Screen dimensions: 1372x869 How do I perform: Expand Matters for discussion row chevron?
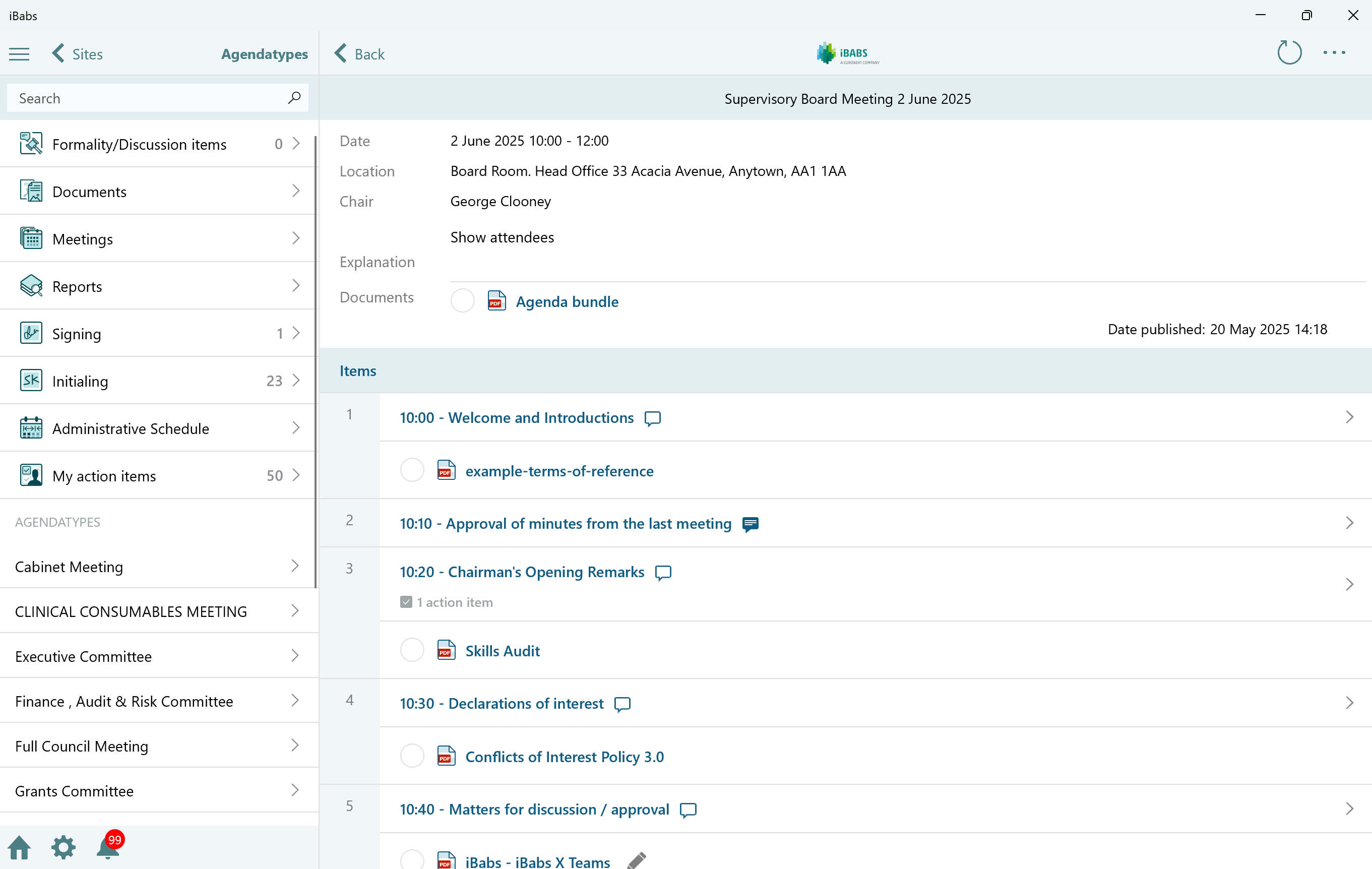pos(1349,809)
